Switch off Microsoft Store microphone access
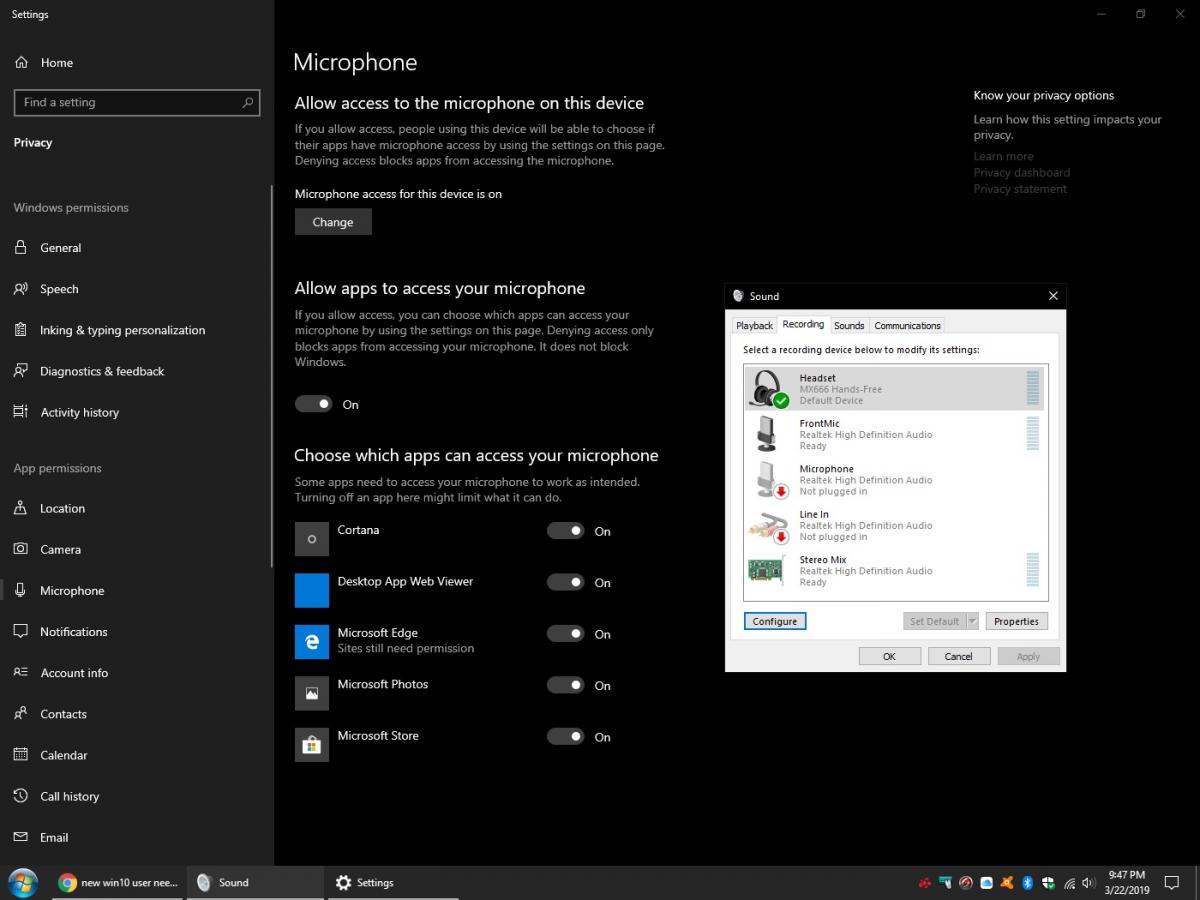 [565, 736]
